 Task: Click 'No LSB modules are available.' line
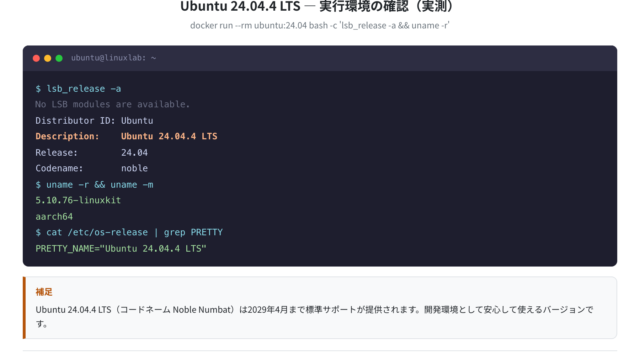(x=112, y=104)
